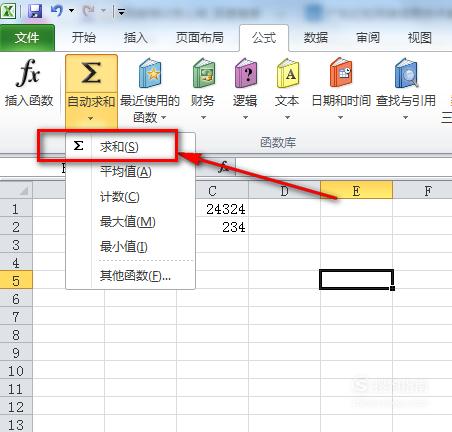Screen dimensions: 452x432
Task: Open the undo history dropdown arrow
Action: [x=71, y=11]
